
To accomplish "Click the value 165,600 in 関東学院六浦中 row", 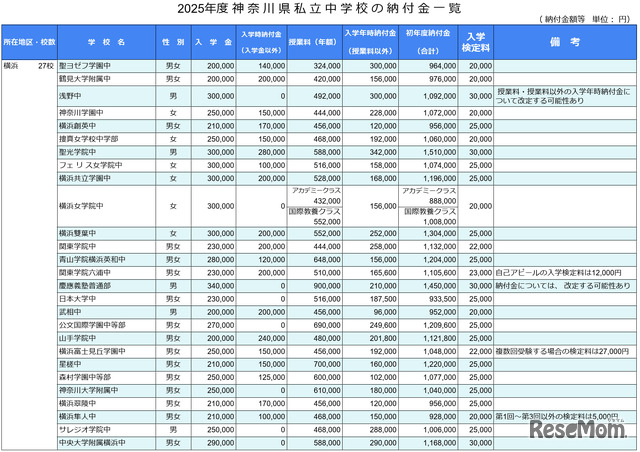I will (383, 272).
